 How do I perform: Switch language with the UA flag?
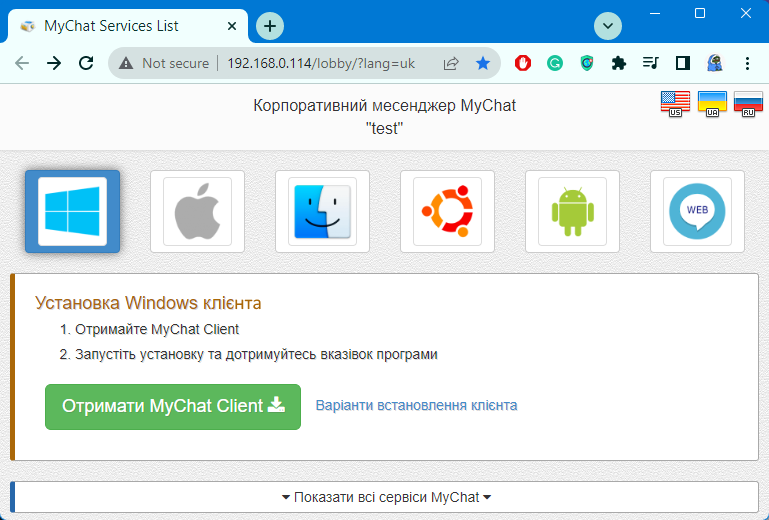(x=712, y=103)
